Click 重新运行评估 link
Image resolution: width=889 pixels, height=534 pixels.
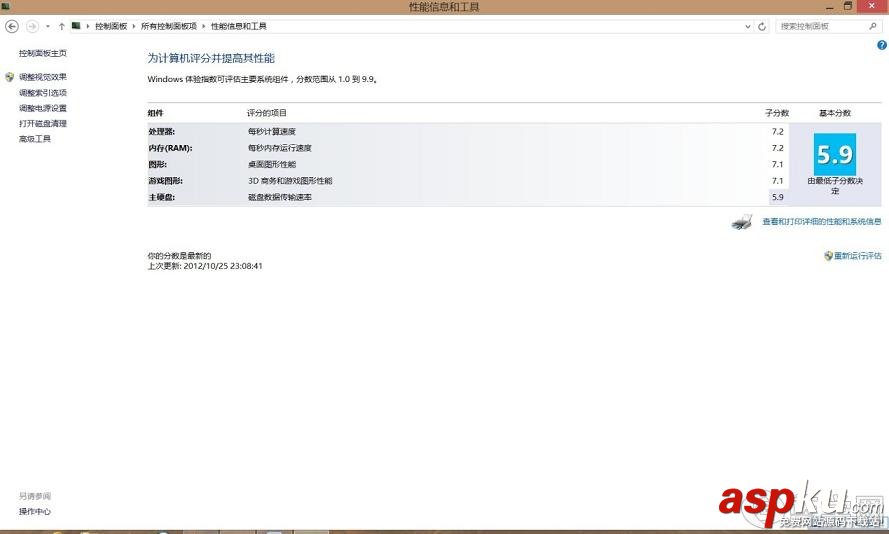pos(857,256)
